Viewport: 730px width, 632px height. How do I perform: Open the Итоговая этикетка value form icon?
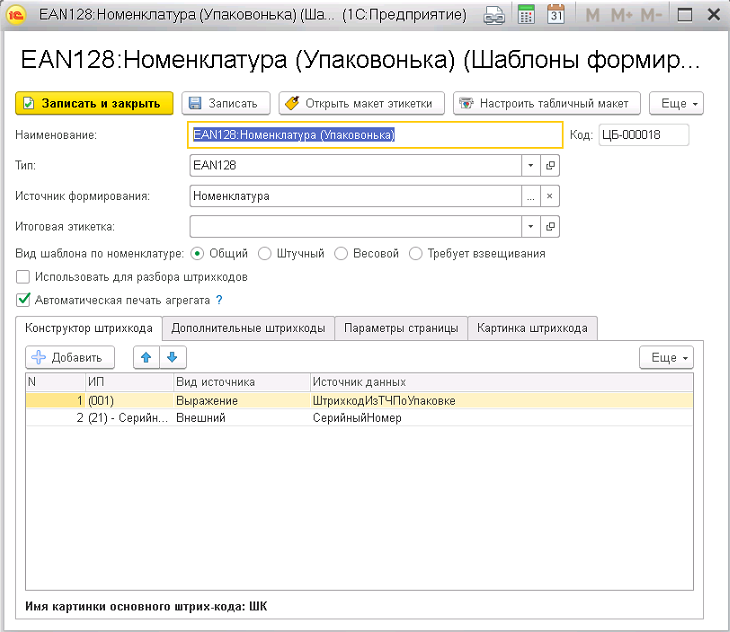point(550,227)
